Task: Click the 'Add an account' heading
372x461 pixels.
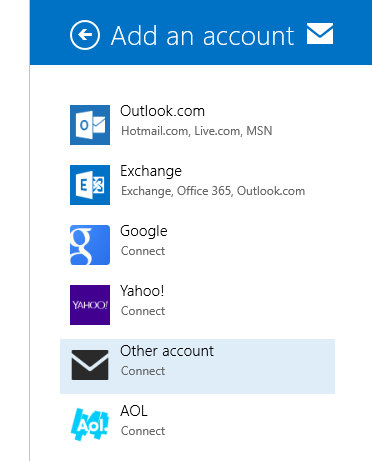Action: [203, 35]
